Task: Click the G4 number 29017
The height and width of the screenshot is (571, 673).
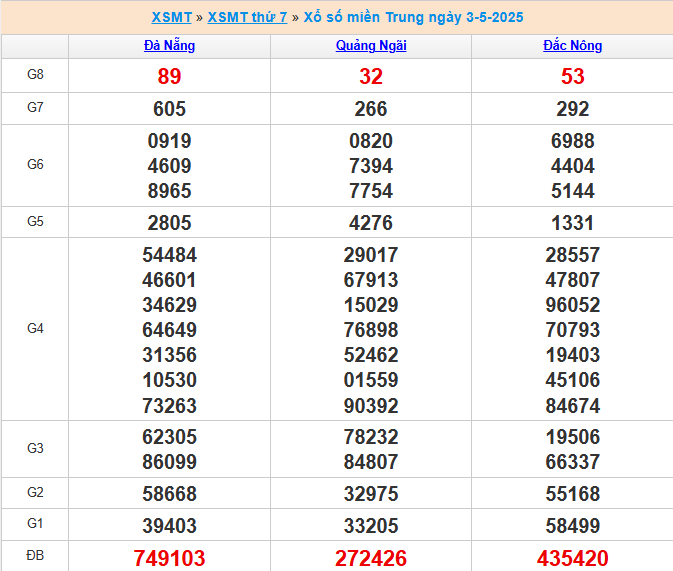Action: tap(371, 255)
